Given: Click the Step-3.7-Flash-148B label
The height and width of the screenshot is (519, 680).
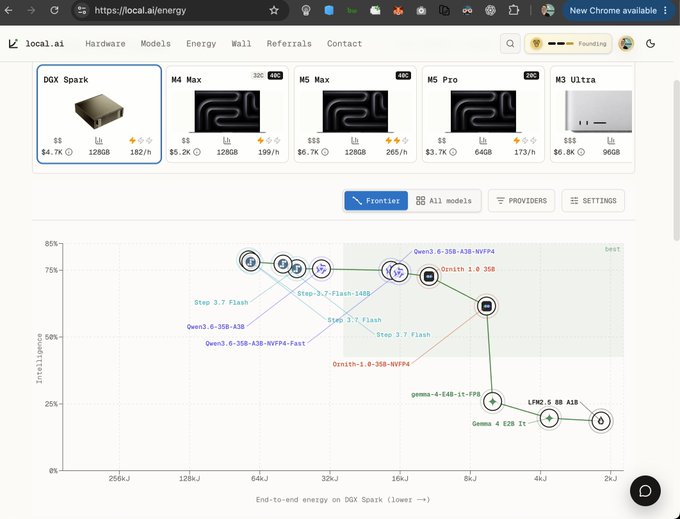Looking at the screenshot, I should (x=333, y=294).
